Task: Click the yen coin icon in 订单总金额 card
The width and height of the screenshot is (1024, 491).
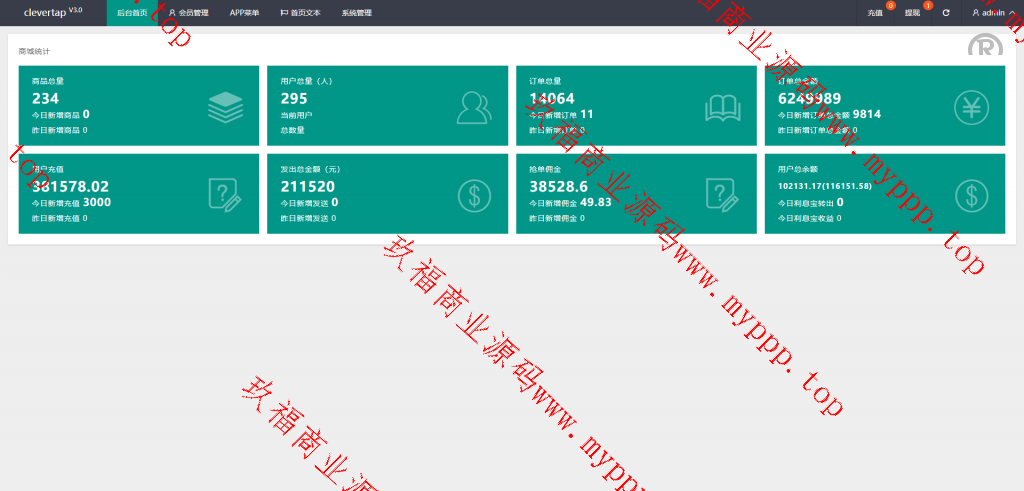Action: (971, 106)
